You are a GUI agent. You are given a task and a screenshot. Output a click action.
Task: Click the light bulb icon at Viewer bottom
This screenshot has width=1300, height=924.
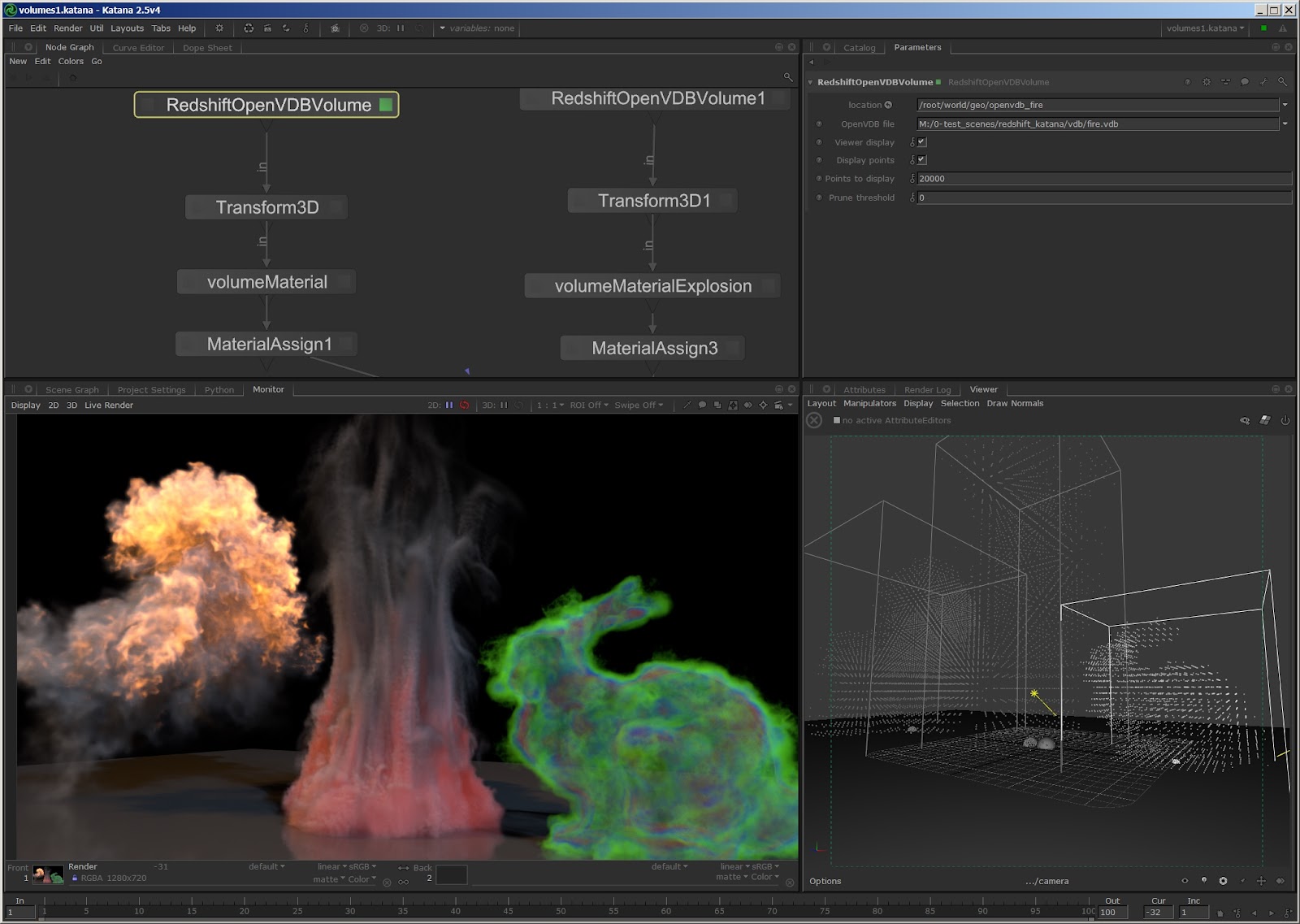1204,881
